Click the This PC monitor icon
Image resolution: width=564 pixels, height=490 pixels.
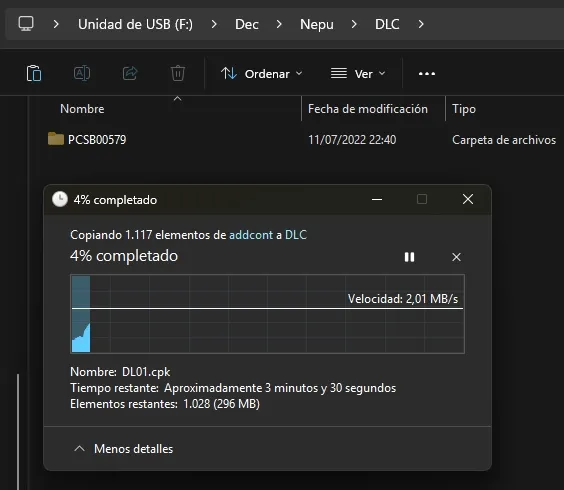[x=26, y=24]
